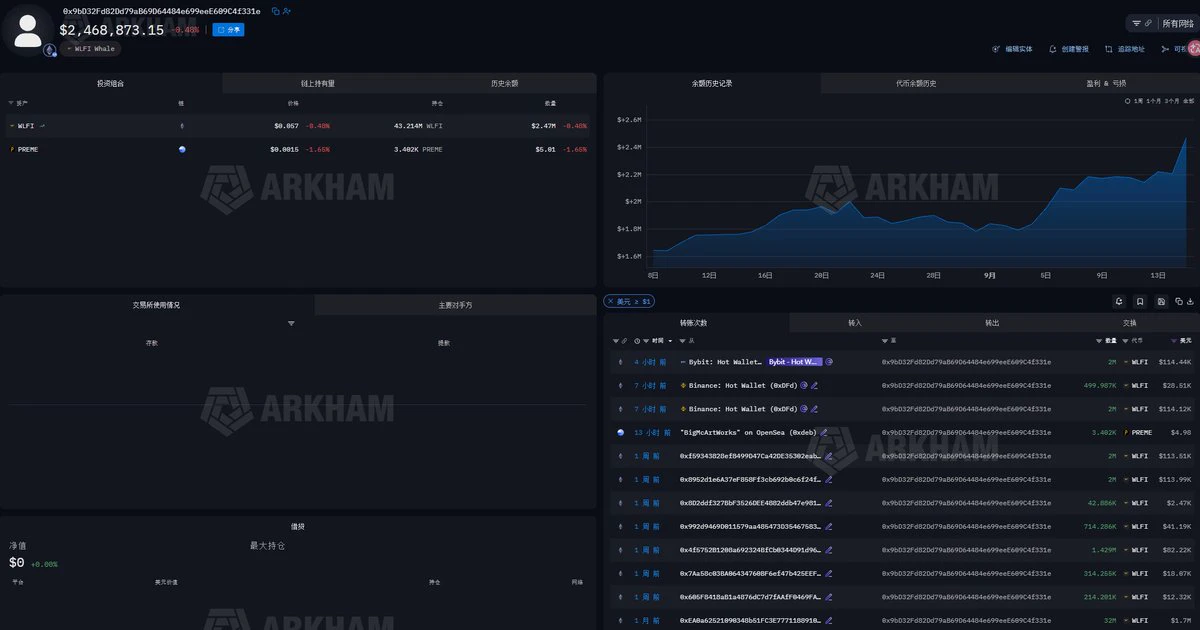
Task: Click the 13 小时 前 timestamp
Action: click(650, 432)
